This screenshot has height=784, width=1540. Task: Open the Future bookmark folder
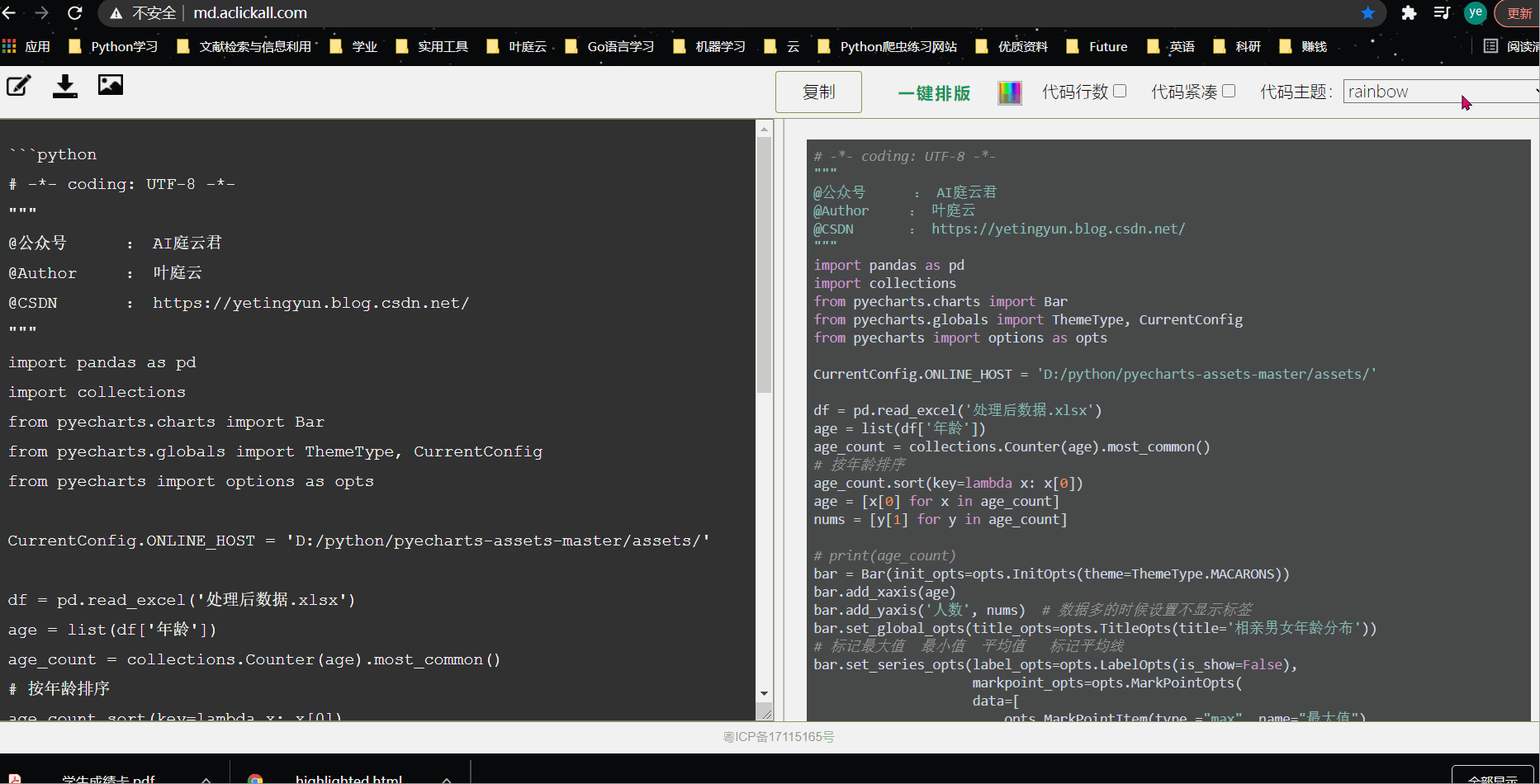point(1097,46)
